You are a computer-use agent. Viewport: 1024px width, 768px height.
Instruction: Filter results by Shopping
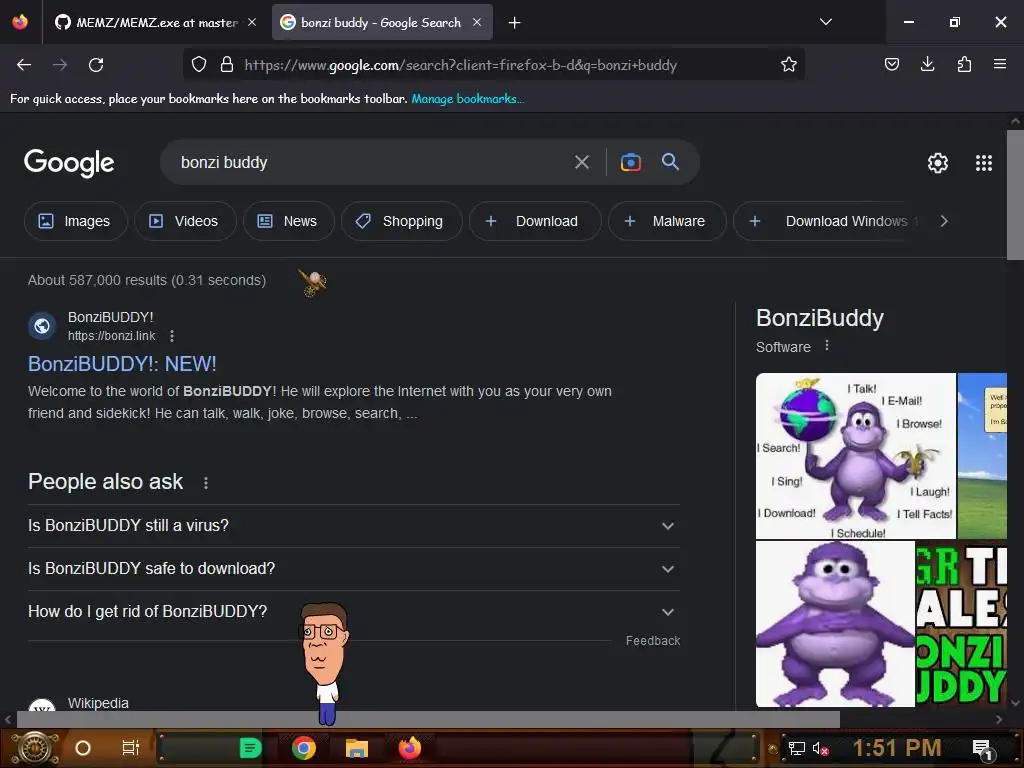401,221
